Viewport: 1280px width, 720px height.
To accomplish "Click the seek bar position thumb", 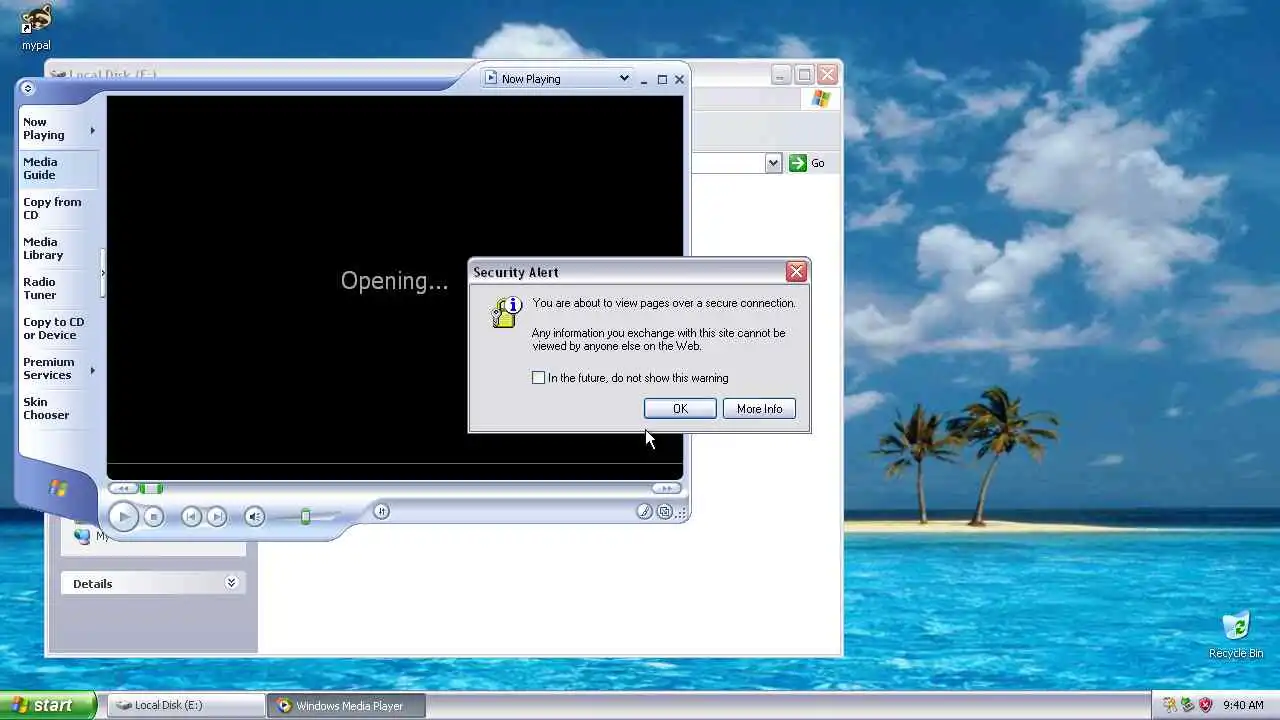I will (151, 488).
